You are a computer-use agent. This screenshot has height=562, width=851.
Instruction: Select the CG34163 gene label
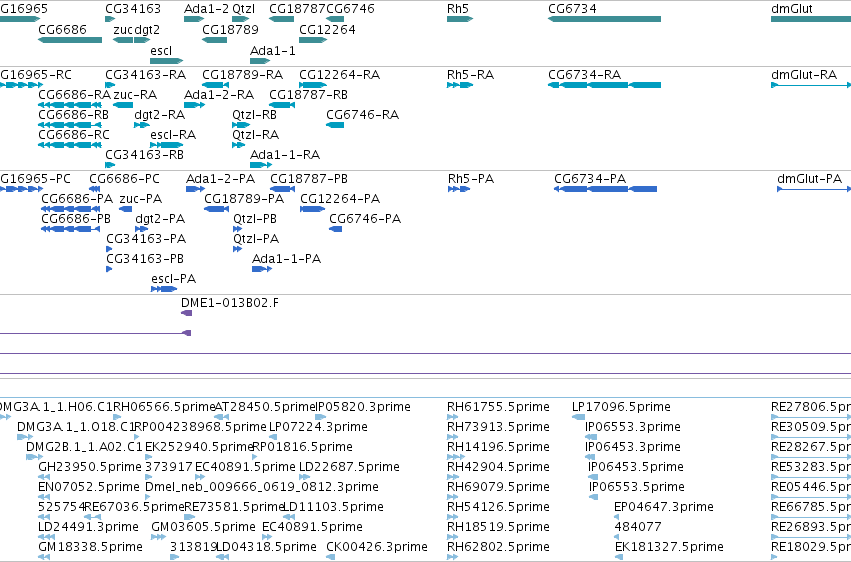(133, 9)
